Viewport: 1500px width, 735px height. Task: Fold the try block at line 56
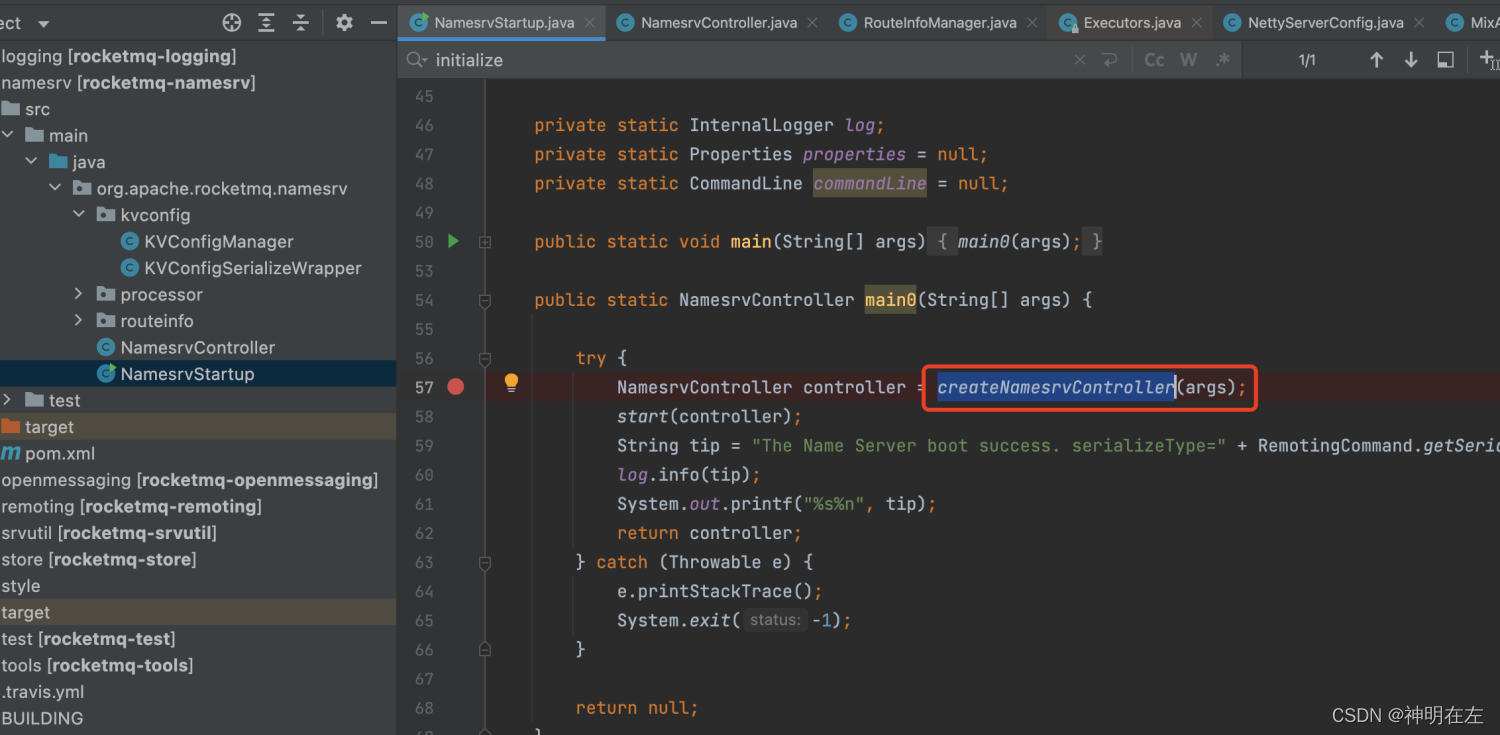(485, 358)
